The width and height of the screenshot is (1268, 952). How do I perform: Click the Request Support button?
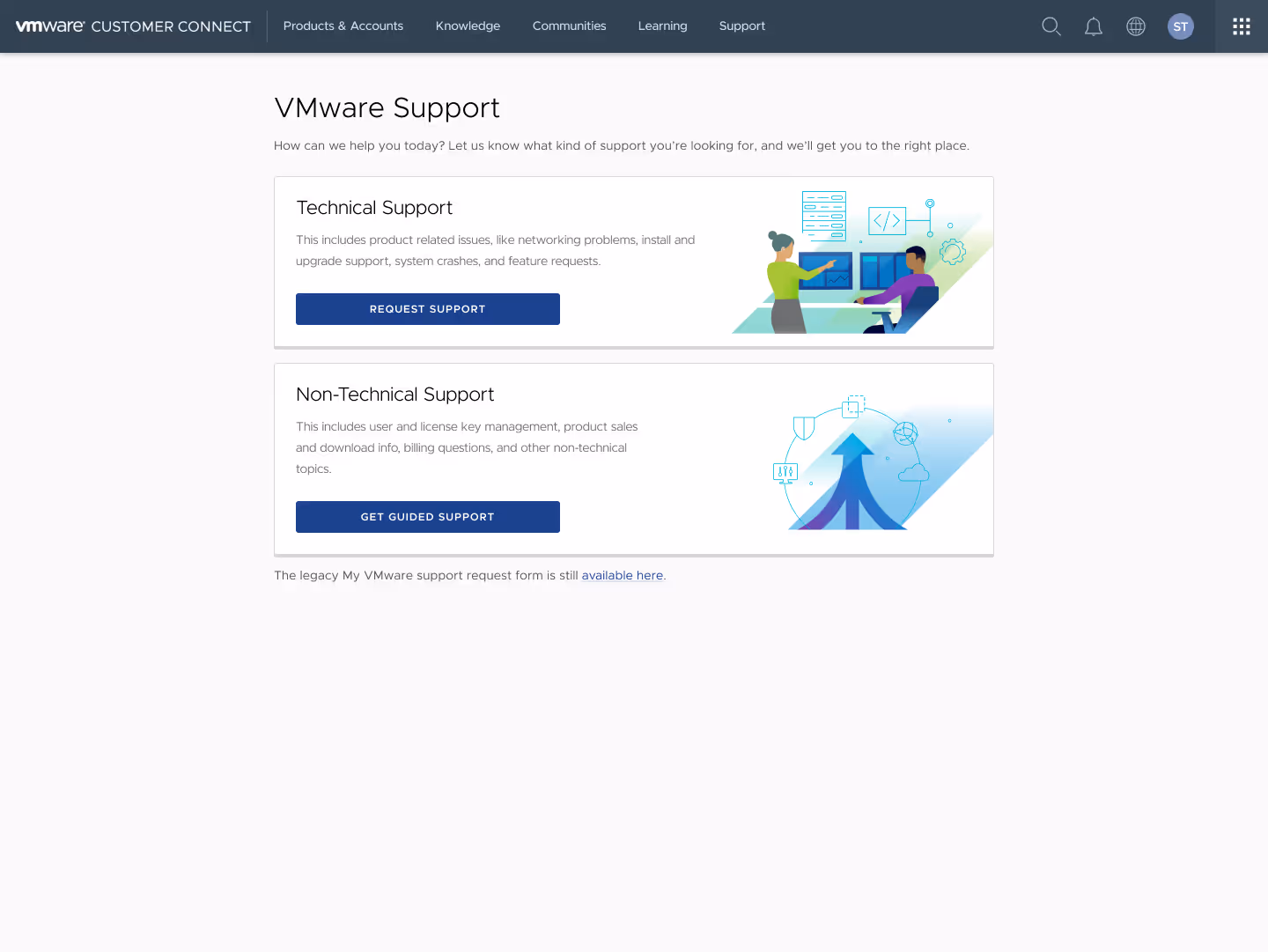tap(428, 309)
